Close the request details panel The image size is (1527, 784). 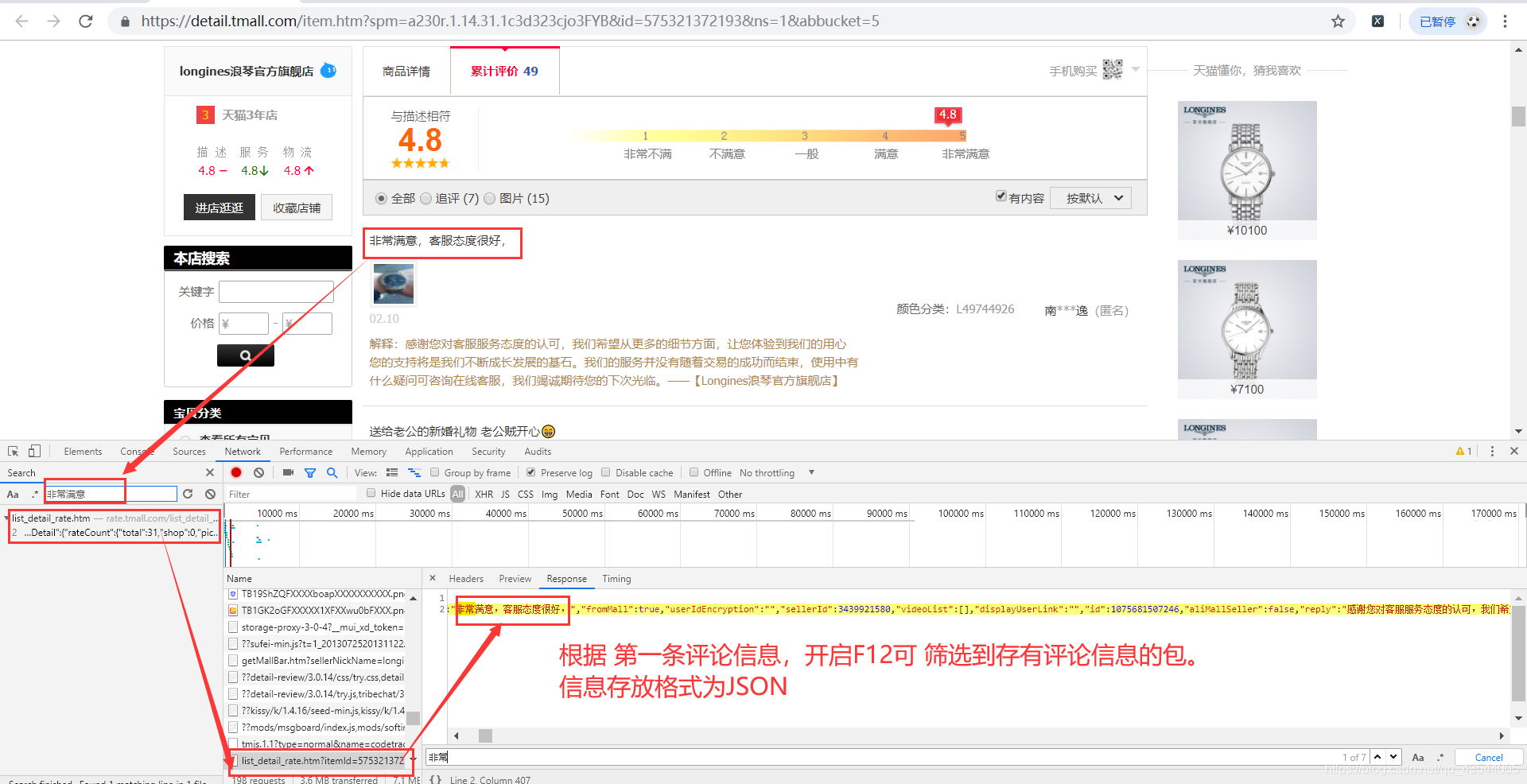433,578
